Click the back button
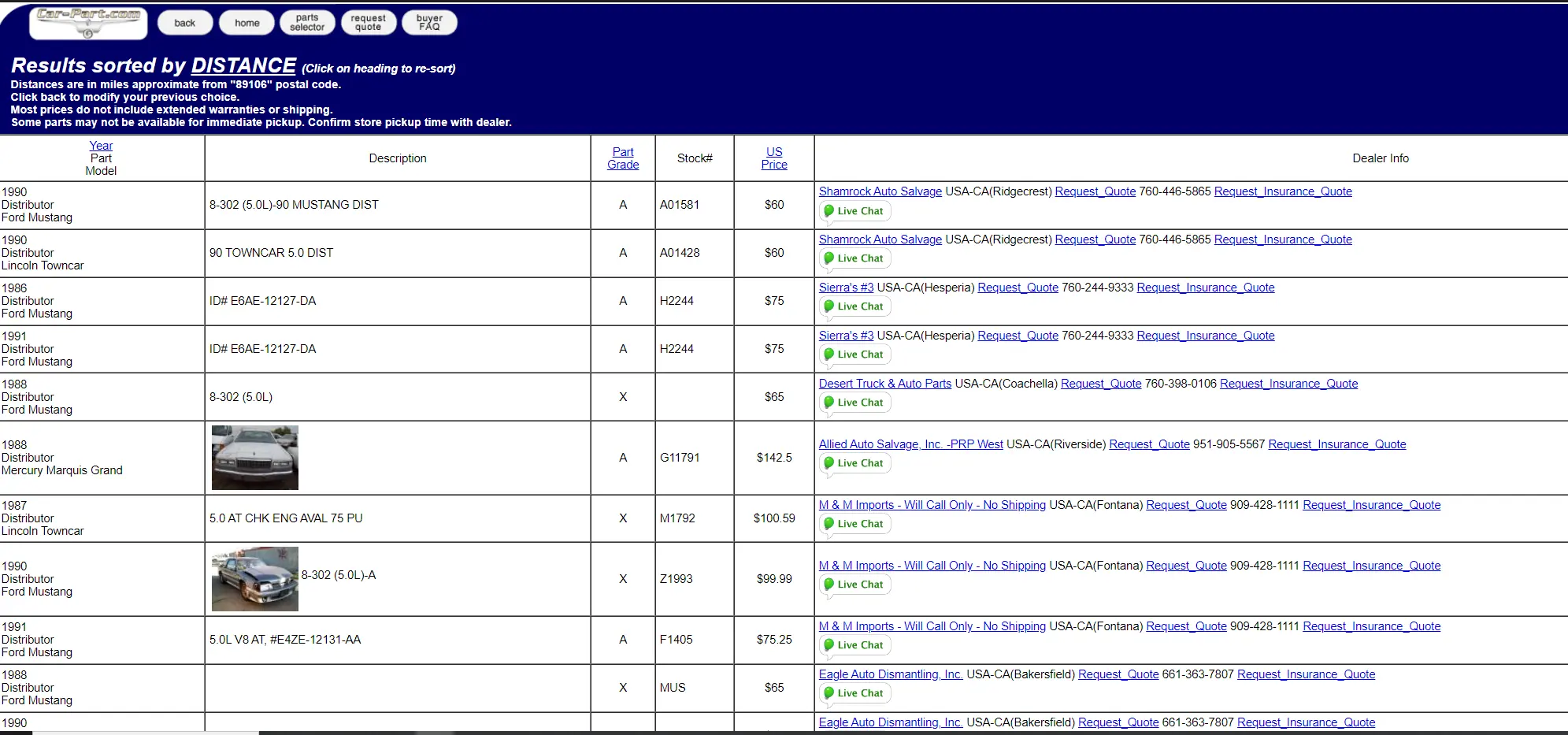1568x735 pixels. point(185,23)
